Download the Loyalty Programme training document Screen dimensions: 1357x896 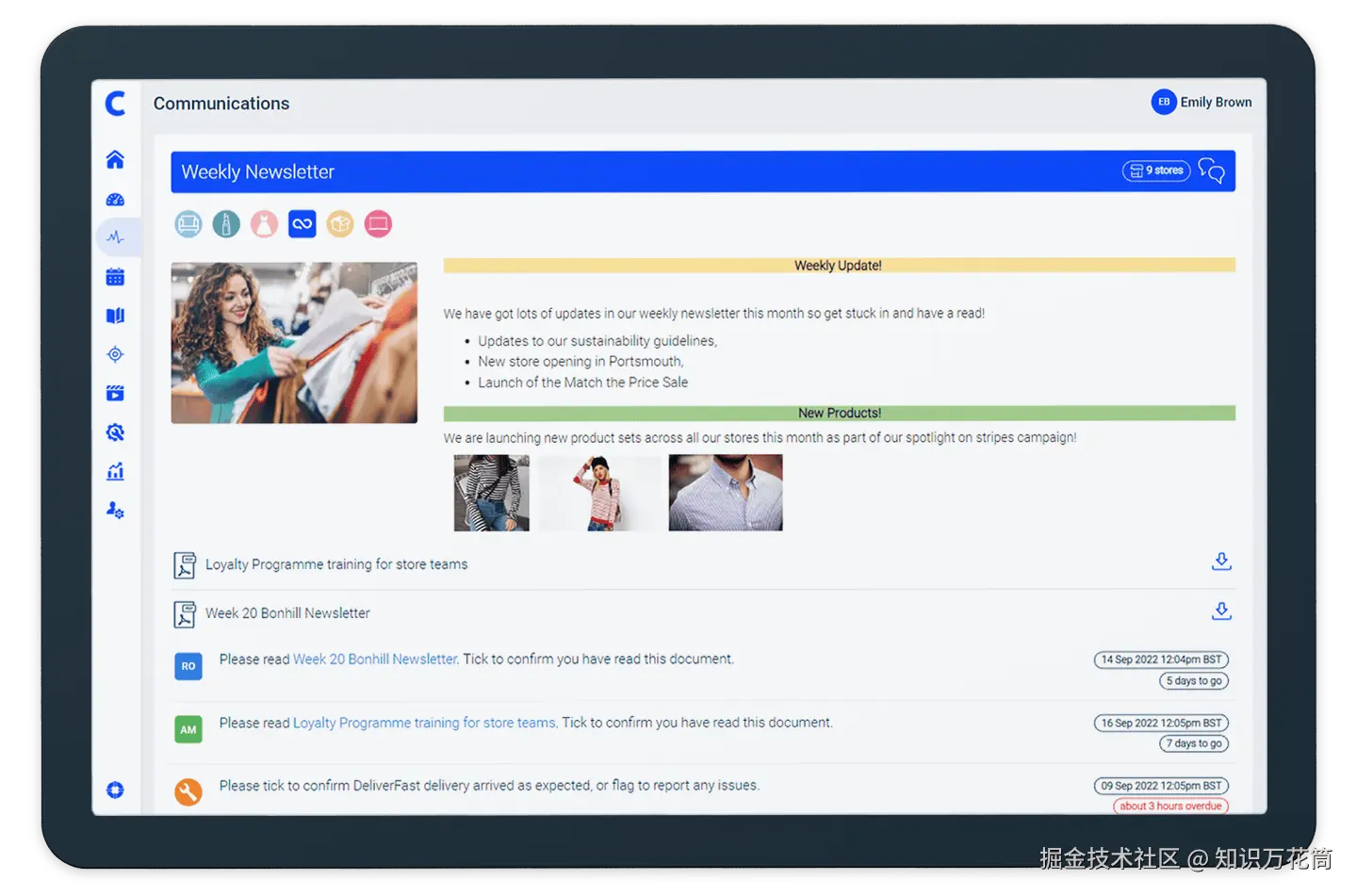(x=1221, y=562)
